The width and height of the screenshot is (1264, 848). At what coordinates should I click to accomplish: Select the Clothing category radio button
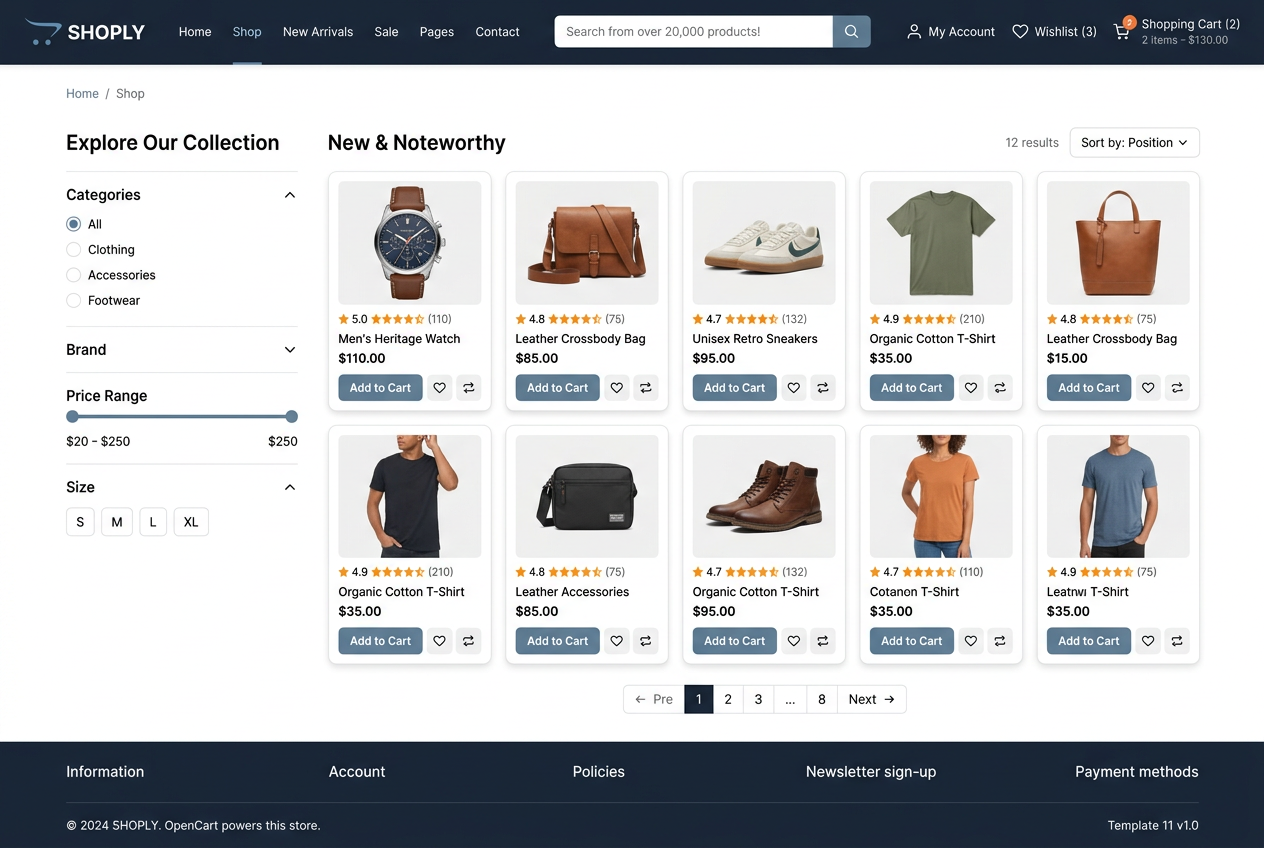(73, 250)
